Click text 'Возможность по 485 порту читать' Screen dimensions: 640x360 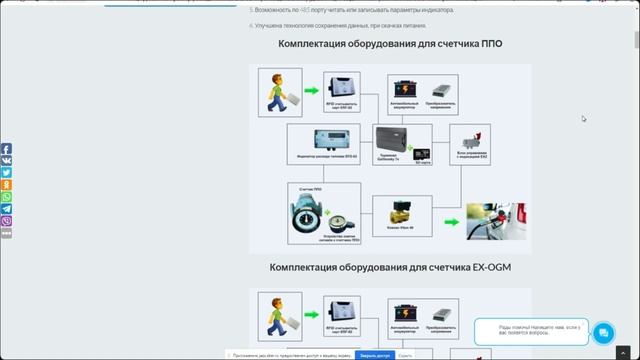pos(300,10)
